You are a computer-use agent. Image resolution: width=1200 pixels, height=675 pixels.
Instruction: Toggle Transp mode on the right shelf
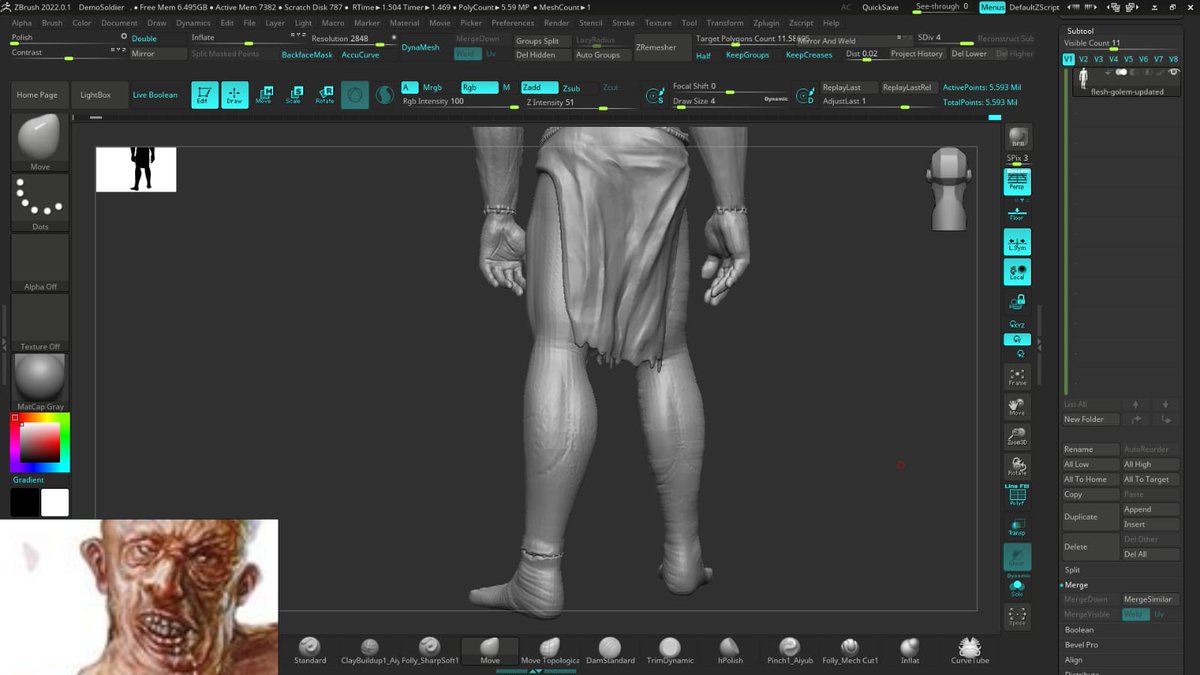[x=1016, y=525]
